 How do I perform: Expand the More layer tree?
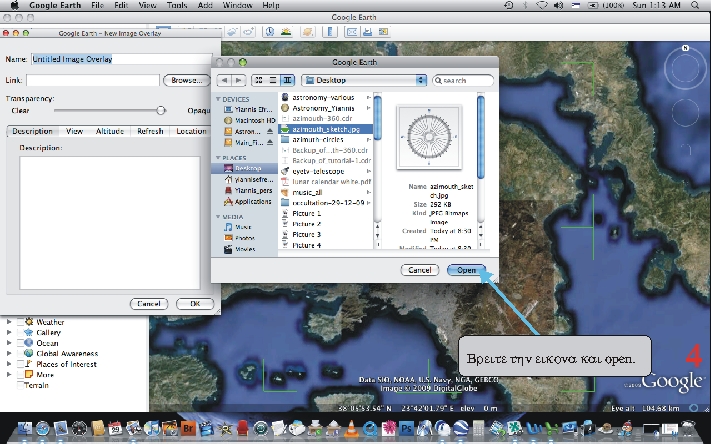(x=9, y=375)
